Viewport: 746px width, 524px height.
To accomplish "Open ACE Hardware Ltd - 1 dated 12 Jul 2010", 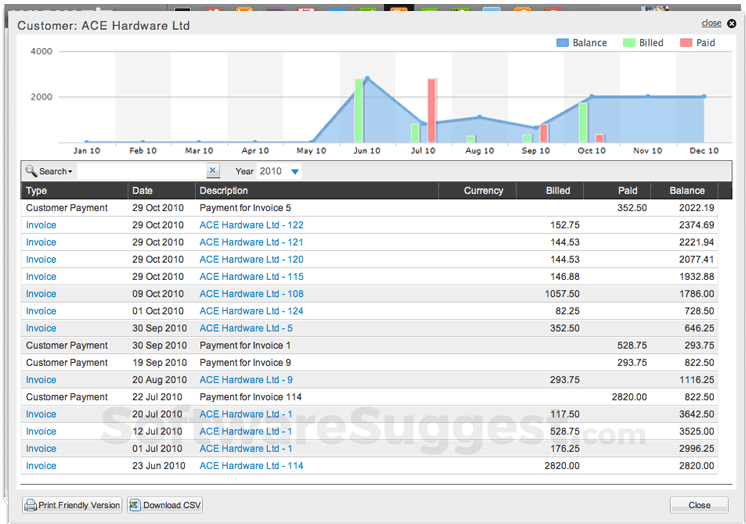I will pos(246,431).
